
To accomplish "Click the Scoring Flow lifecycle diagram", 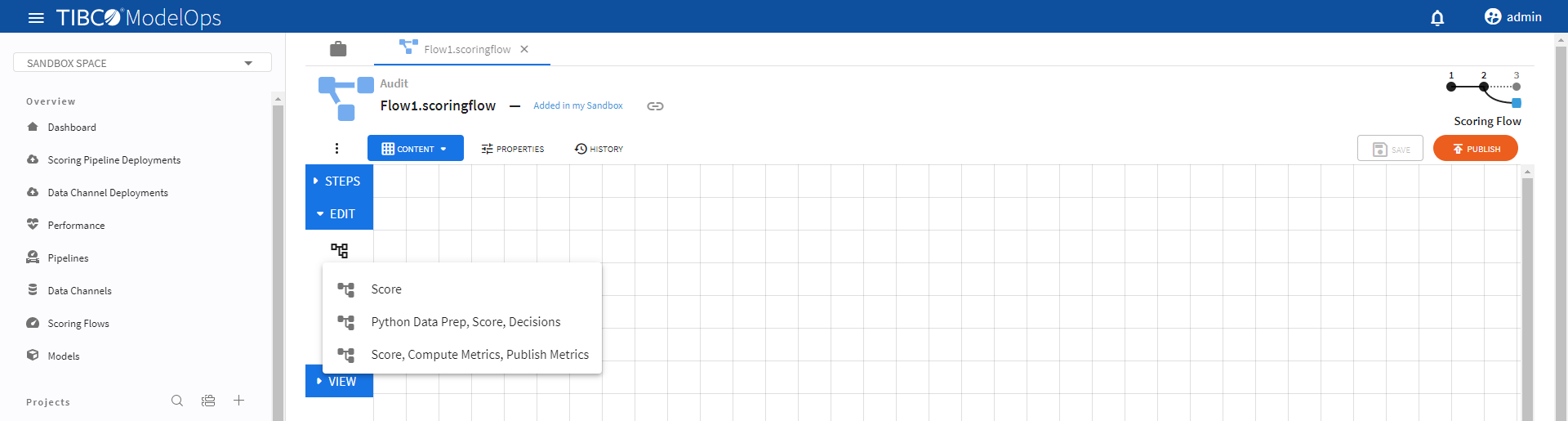I will pyautogui.click(x=1484, y=89).
